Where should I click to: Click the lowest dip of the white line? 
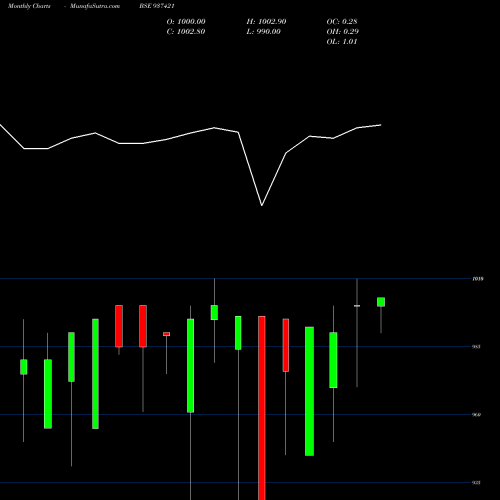click(x=262, y=205)
